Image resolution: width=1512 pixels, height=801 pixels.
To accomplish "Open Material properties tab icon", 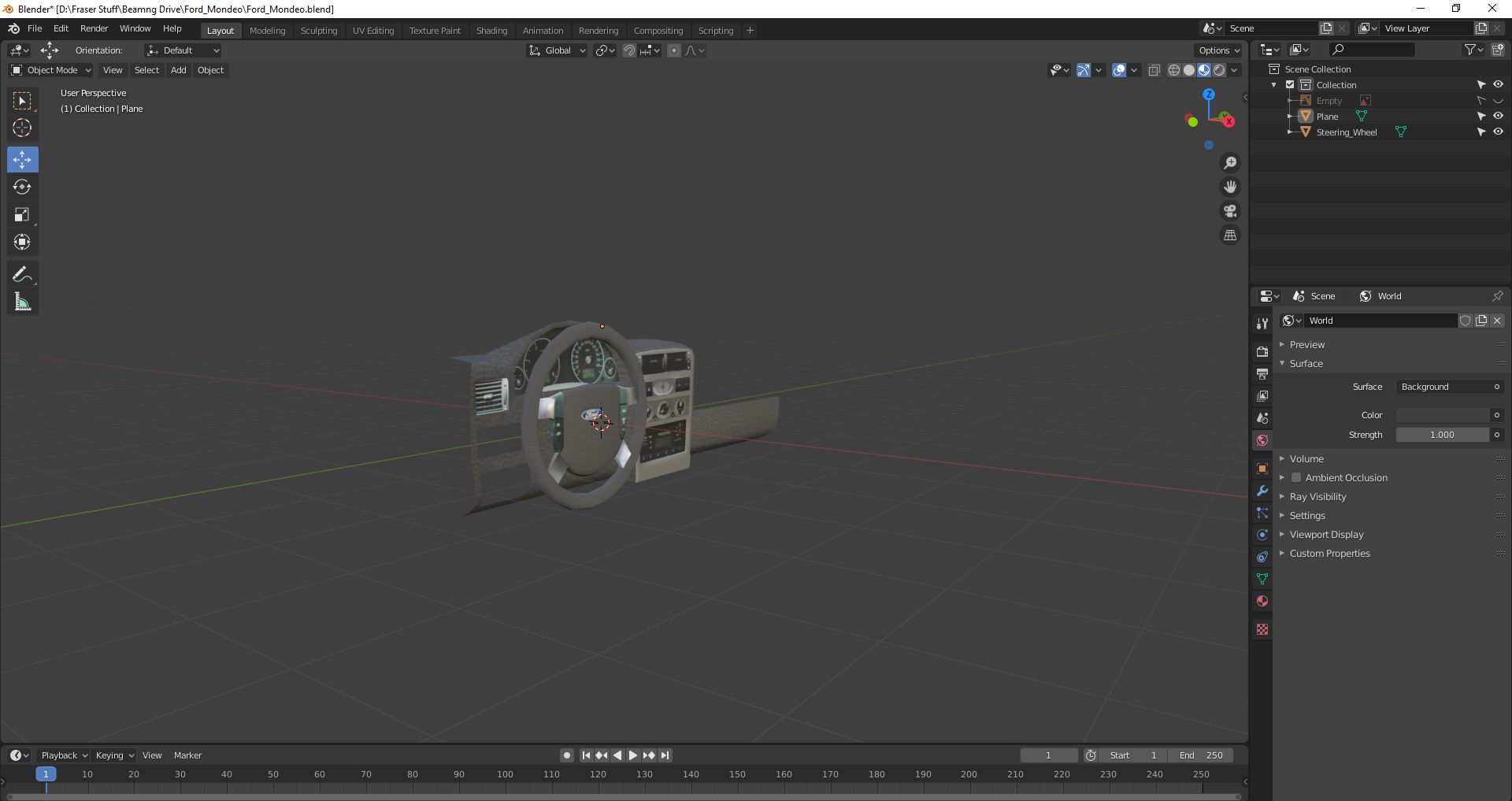I will (x=1262, y=601).
